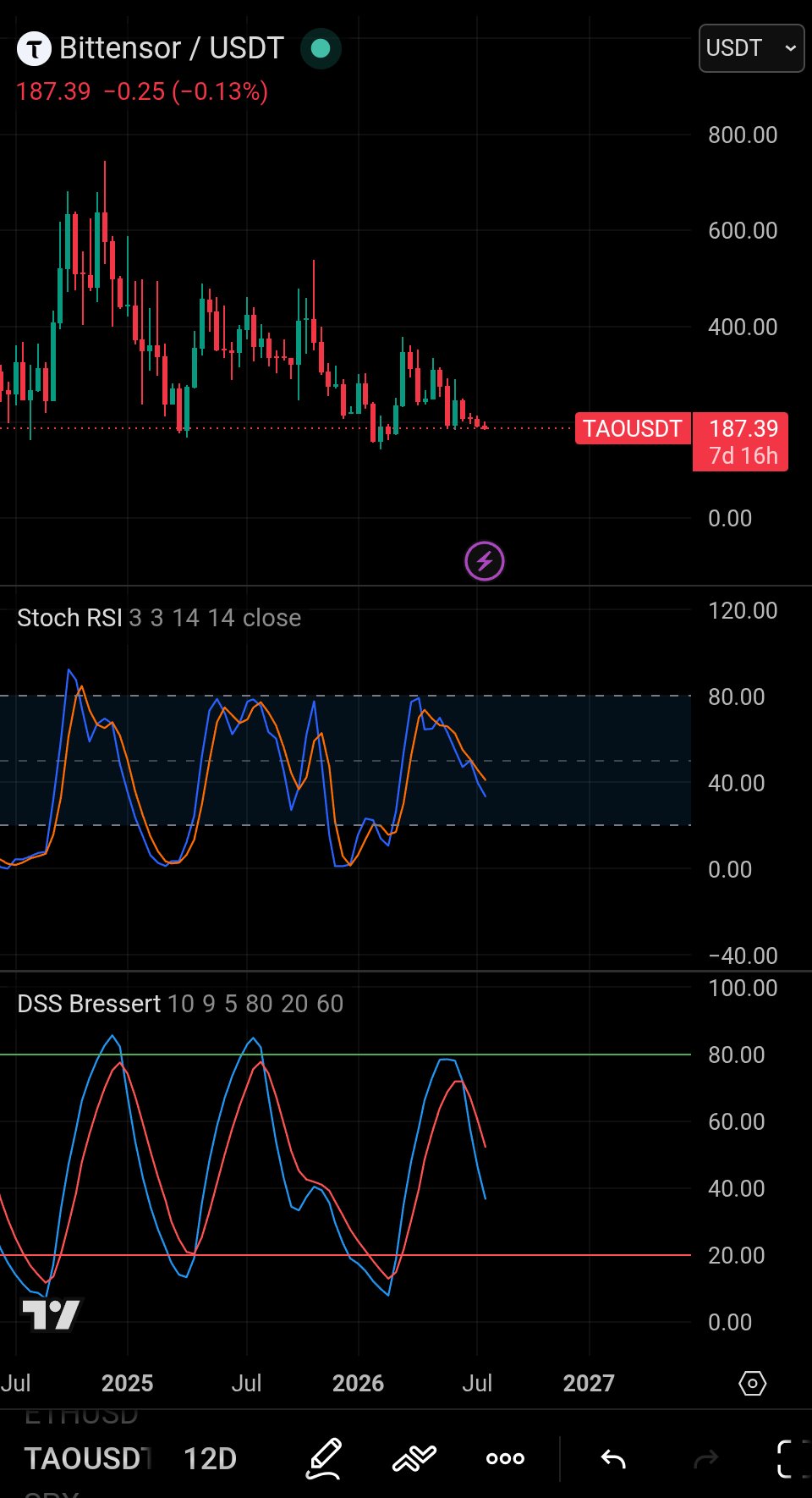Click the TradingView logo on chart
Screen dimensions: 812x1498
click(x=51, y=1314)
